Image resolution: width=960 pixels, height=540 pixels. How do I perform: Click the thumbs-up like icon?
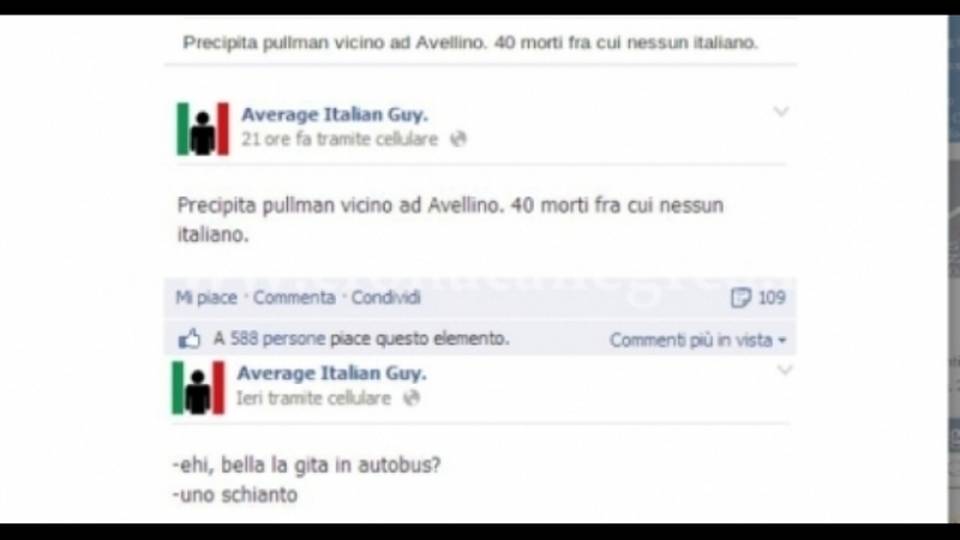(x=189, y=339)
